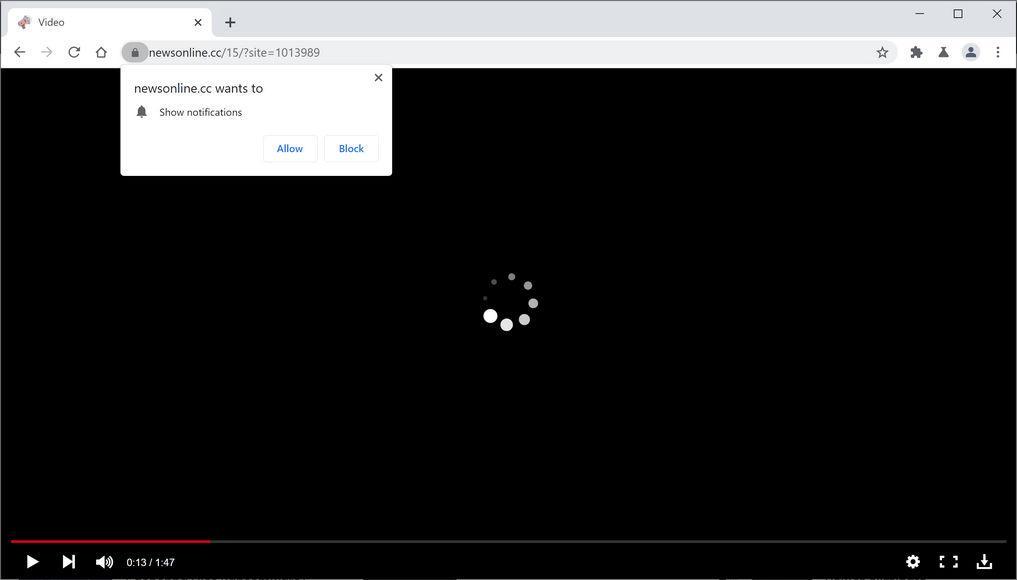Dismiss the notification prompt with the X
The width and height of the screenshot is (1017, 580).
click(x=378, y=77)
